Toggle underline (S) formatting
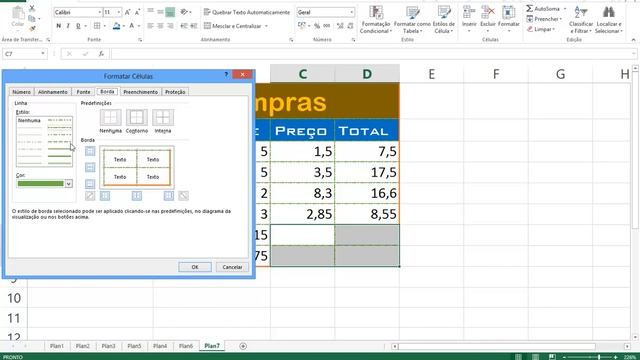Image resolution: width=640 pixels, height=360 pixels. point(78,26)
